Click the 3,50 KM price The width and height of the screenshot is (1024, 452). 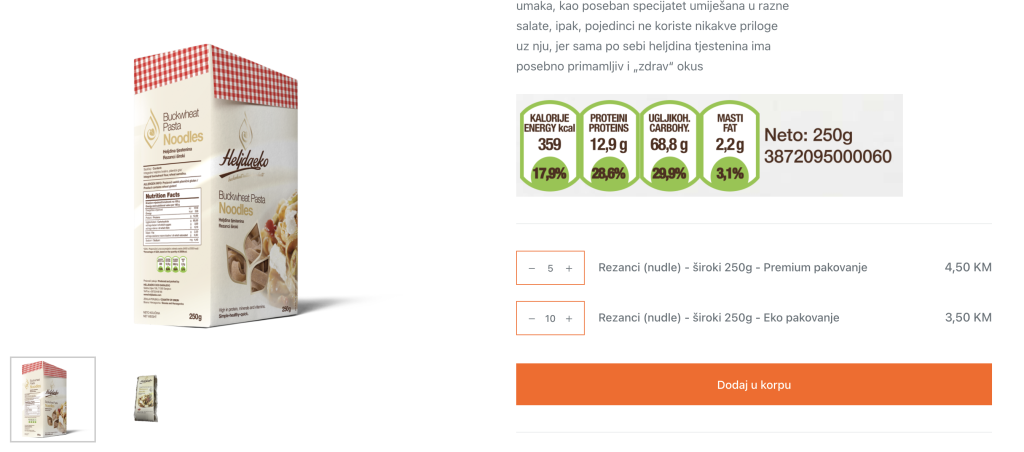click(968, 317)
